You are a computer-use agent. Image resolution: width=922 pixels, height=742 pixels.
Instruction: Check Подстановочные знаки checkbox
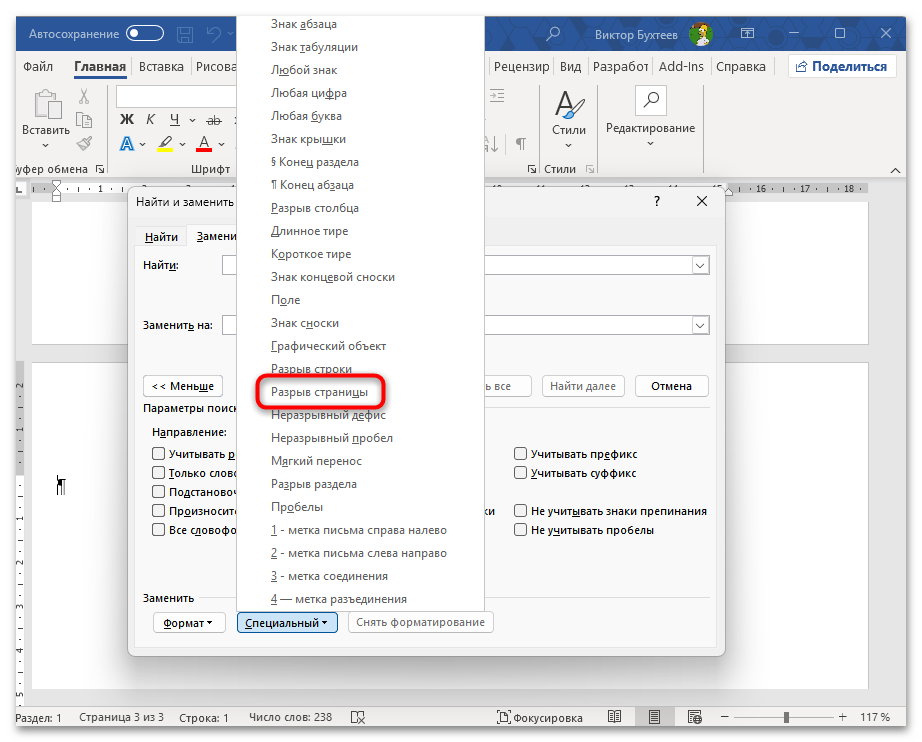pyautogui.click(x=158, y=492)
